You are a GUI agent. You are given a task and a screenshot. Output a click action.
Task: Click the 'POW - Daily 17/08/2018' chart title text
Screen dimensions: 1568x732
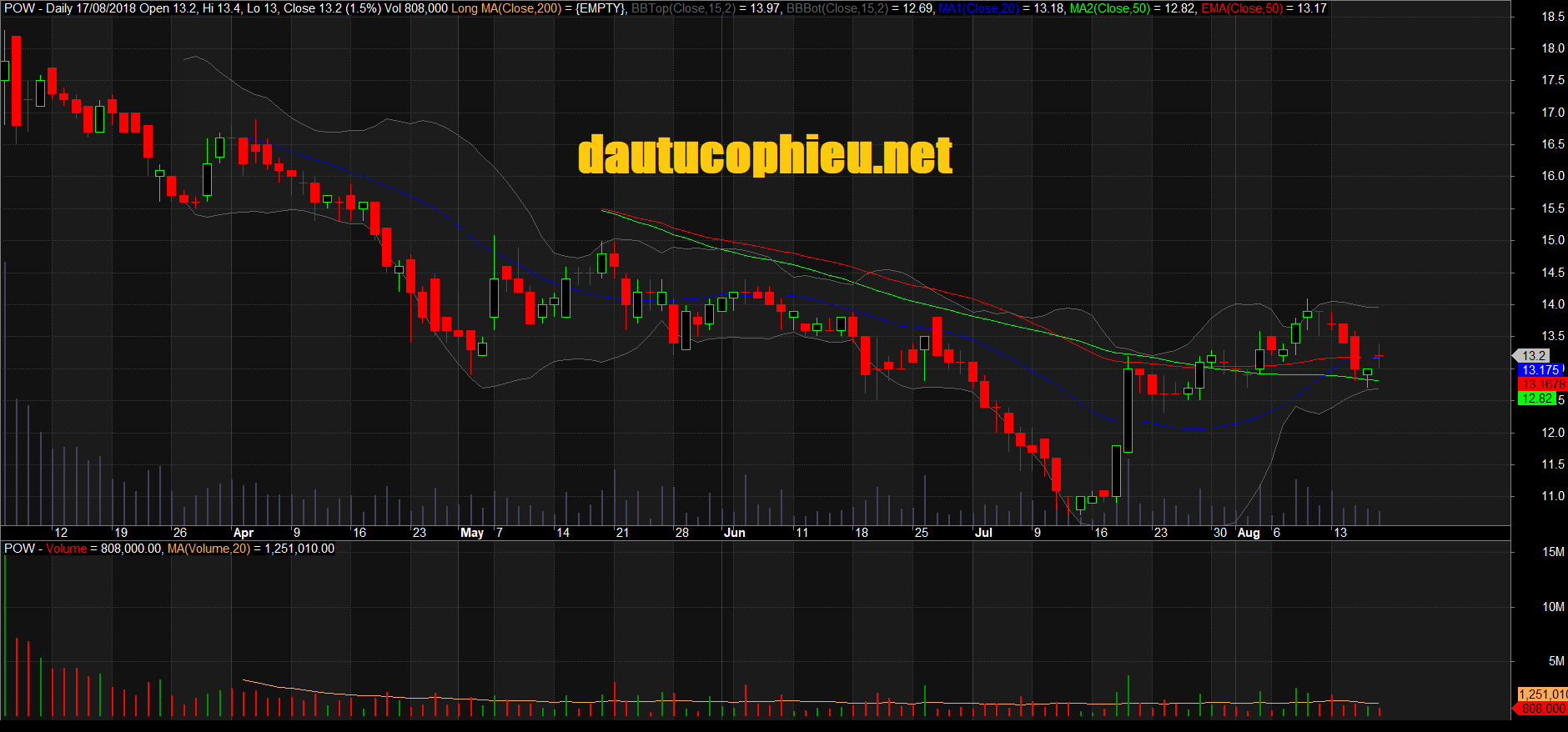coord(70,8)
